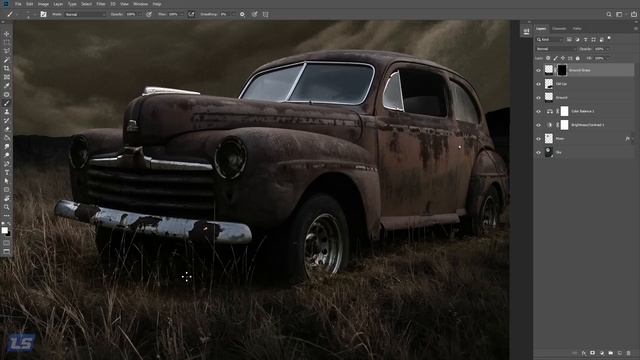This screenshot has width=640, height=360.
Task: Click the foreground color swatch
Action: (x=4, y=230)
